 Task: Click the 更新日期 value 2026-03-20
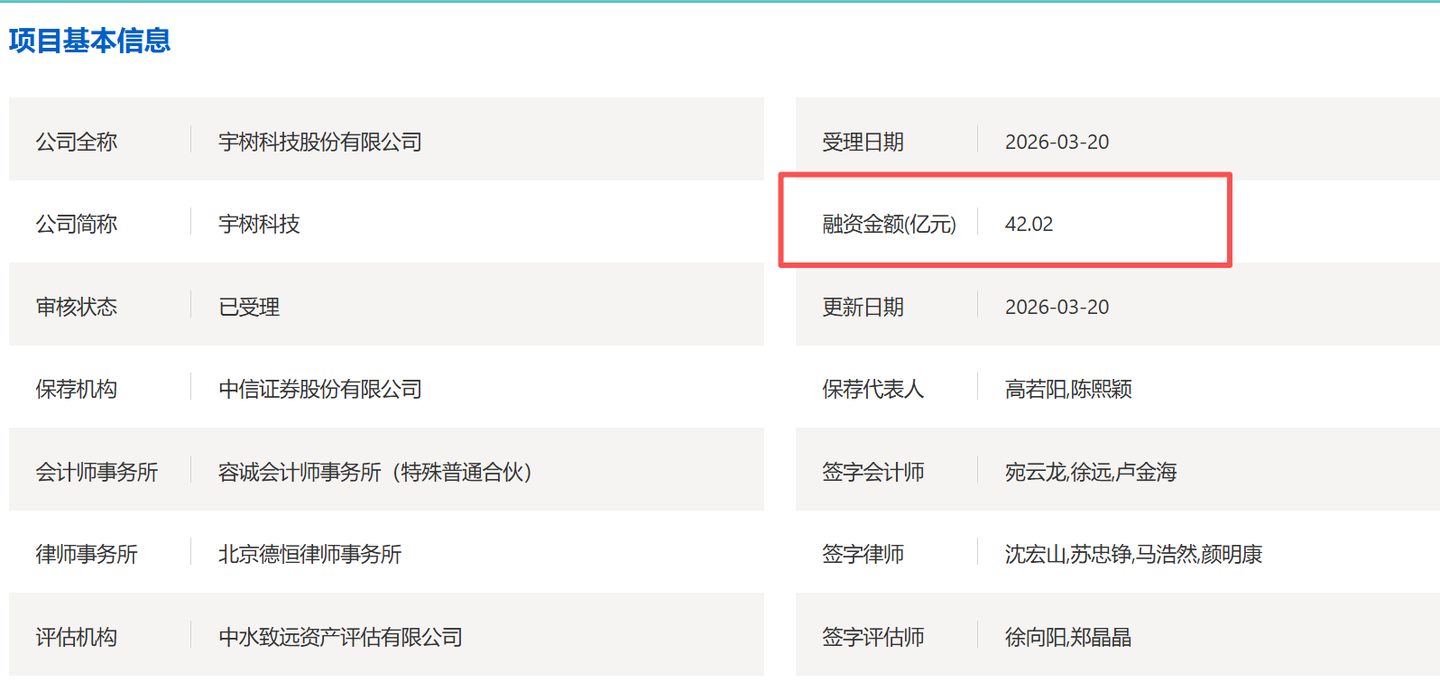[x=1057, y=307]
